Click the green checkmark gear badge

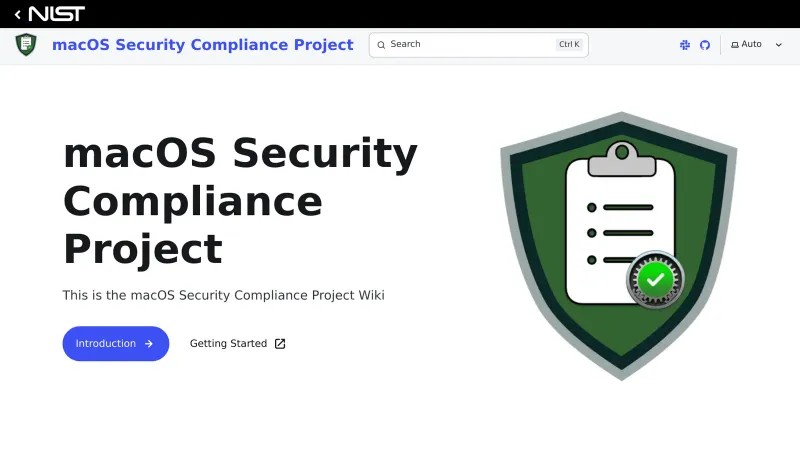tap(655, 280)
